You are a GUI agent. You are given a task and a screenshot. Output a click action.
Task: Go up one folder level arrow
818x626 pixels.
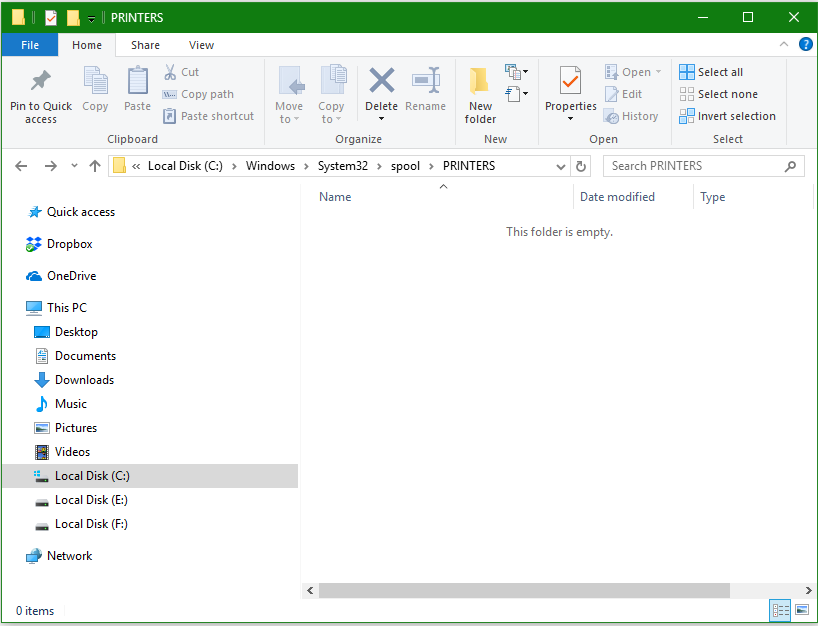click(x=95, y=166)
